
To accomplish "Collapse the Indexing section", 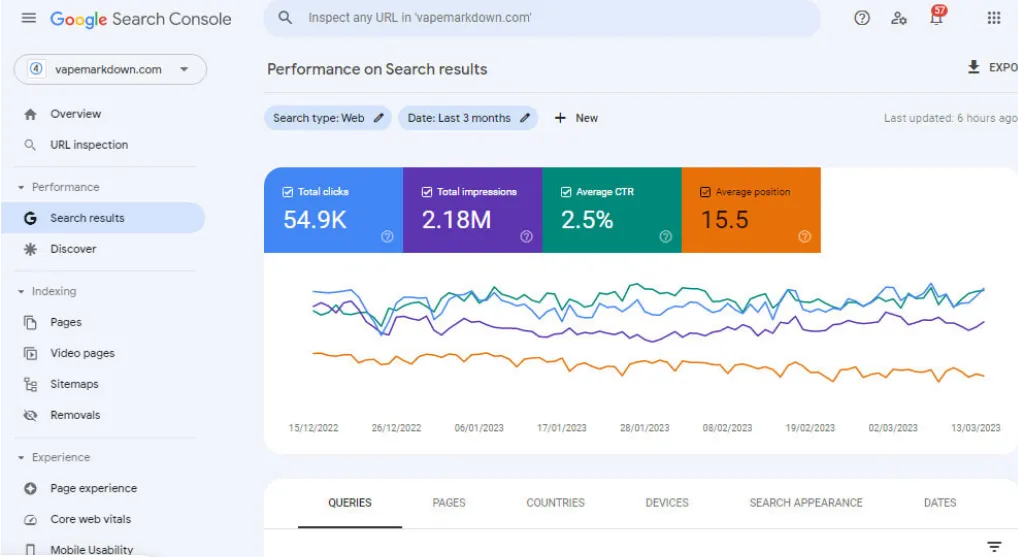I will pyautogui.click(x=21, y=291).
